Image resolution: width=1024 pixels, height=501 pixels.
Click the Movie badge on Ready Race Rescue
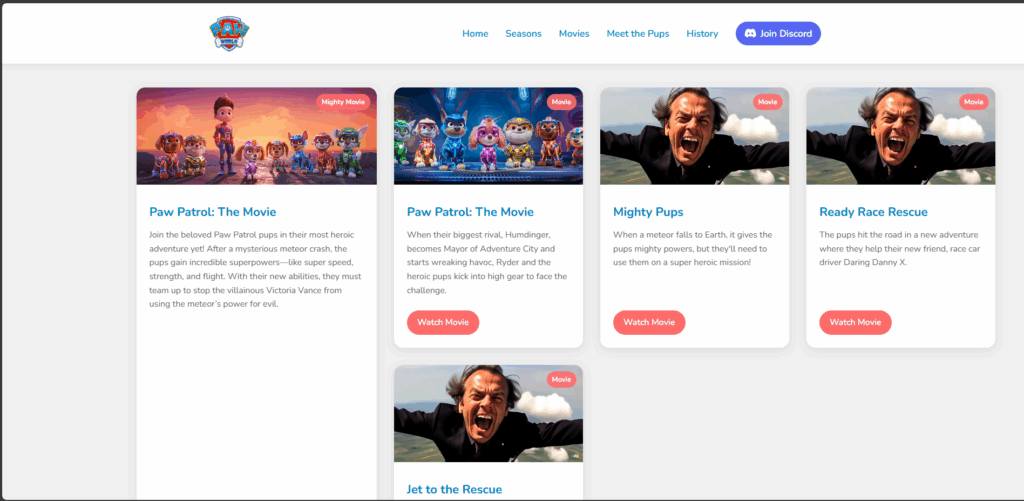click(x=973, y=102)
